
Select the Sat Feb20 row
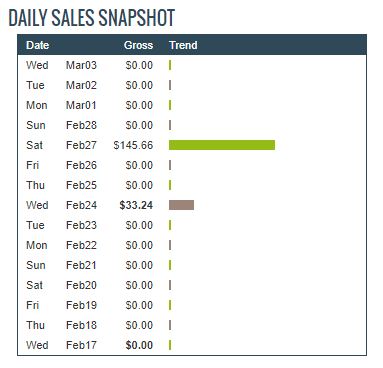coord(192,285)
